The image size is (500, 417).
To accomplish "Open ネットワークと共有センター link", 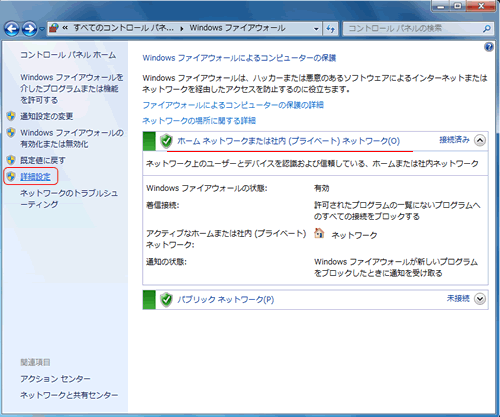I will 69,395.
